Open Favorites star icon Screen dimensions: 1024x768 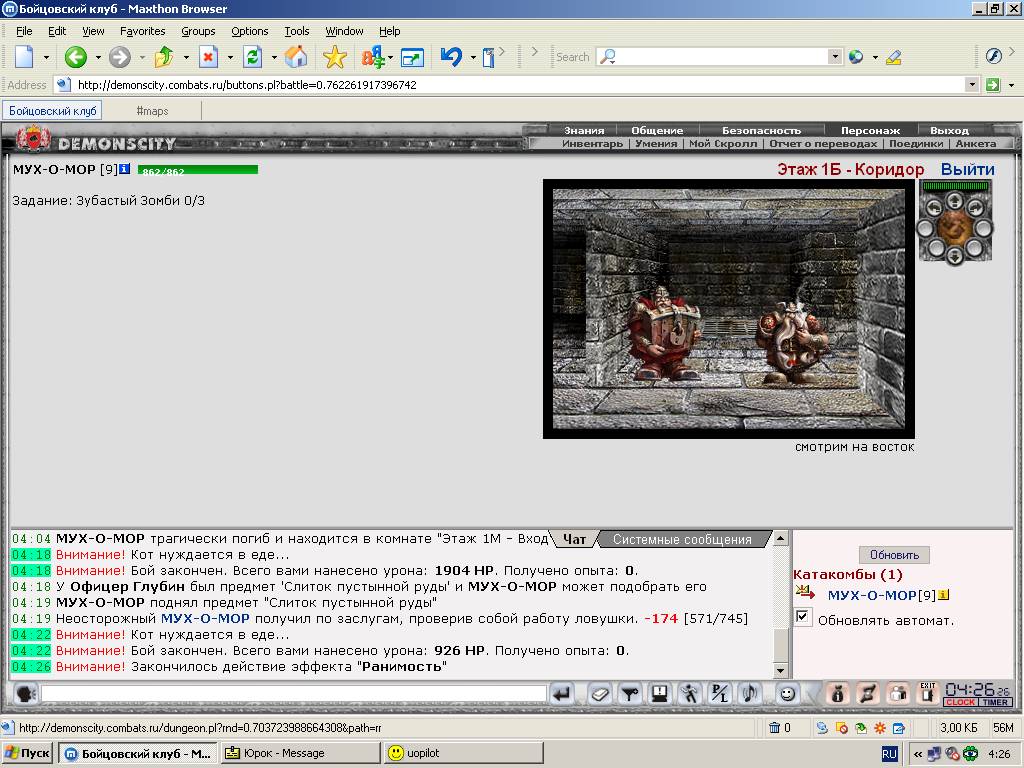click(x=334, y=57)
